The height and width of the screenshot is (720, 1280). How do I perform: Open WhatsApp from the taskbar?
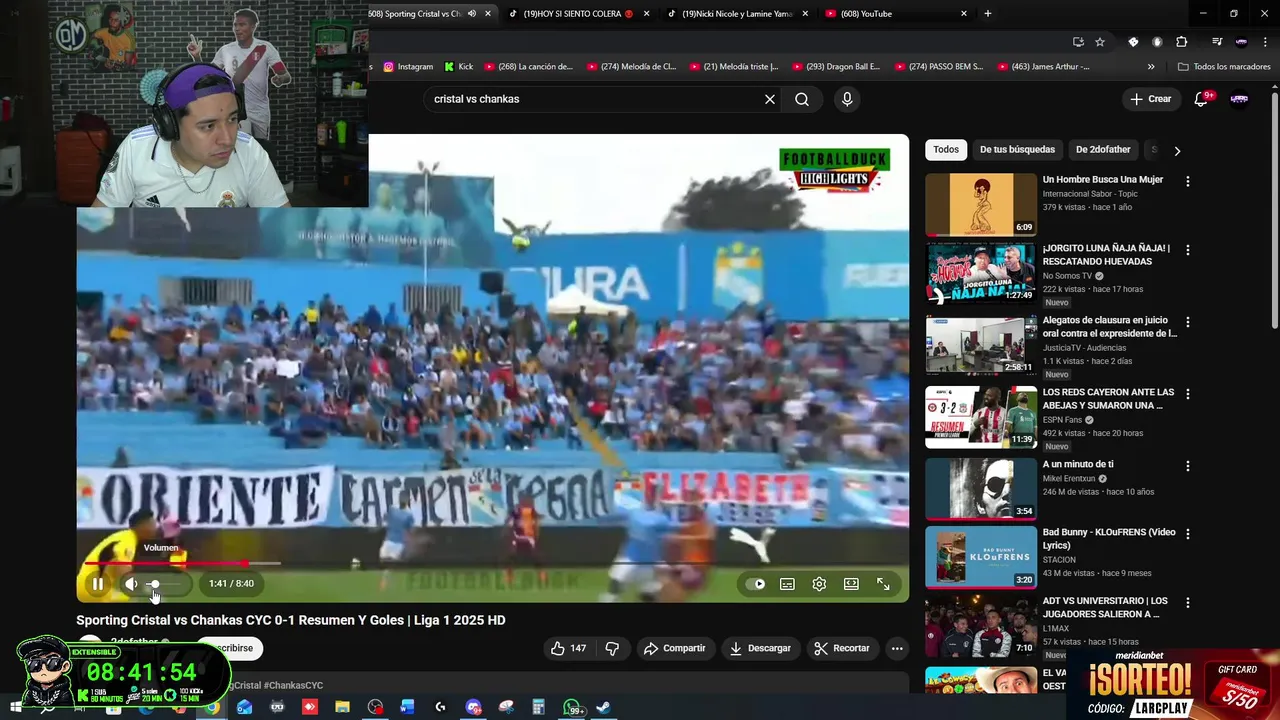575,708
